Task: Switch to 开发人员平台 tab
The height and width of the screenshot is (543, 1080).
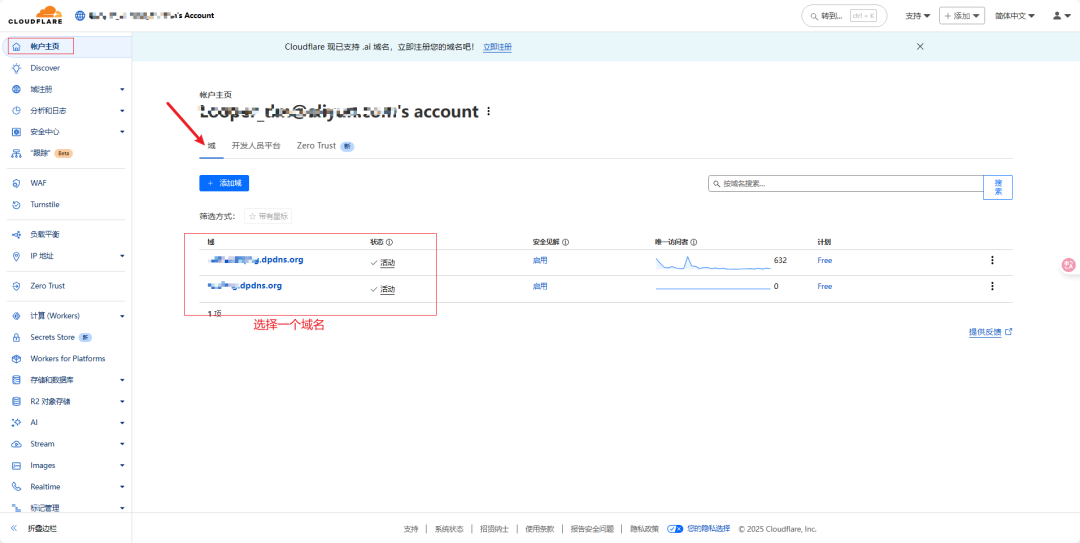Action: 256,146
